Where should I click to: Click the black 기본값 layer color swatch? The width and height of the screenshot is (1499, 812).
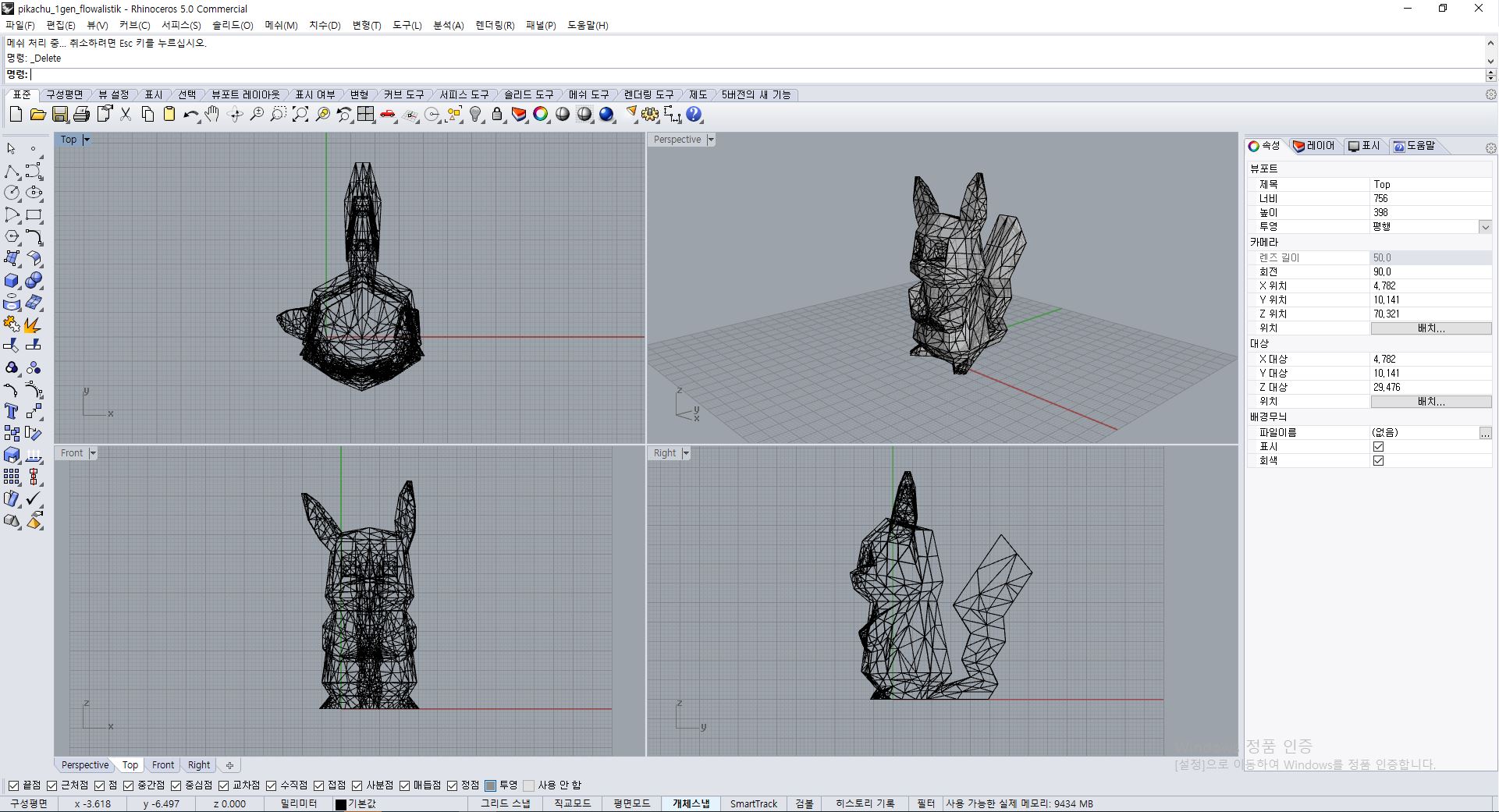[x=340, y=804]
